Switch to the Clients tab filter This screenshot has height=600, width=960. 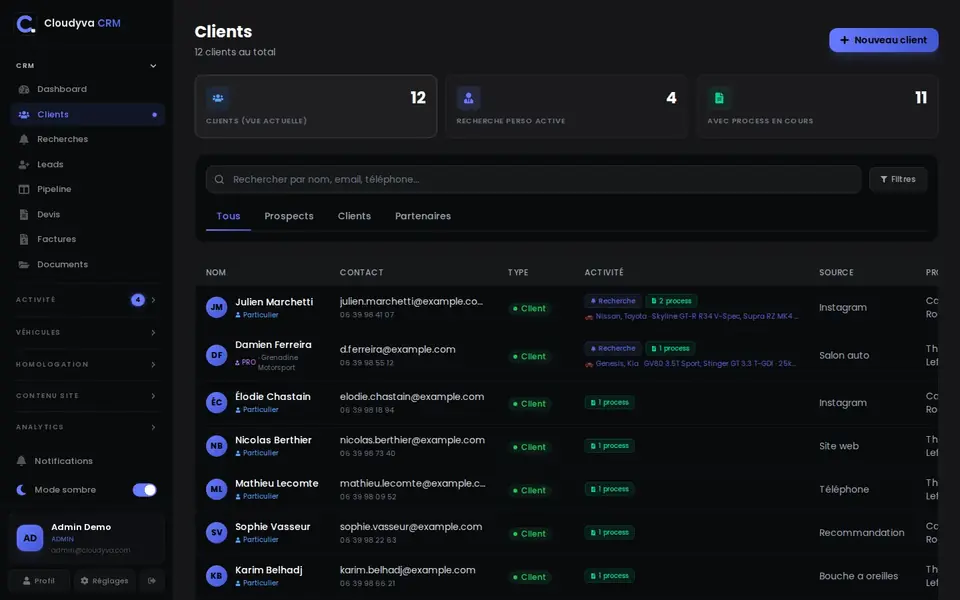tap(354, 216)
